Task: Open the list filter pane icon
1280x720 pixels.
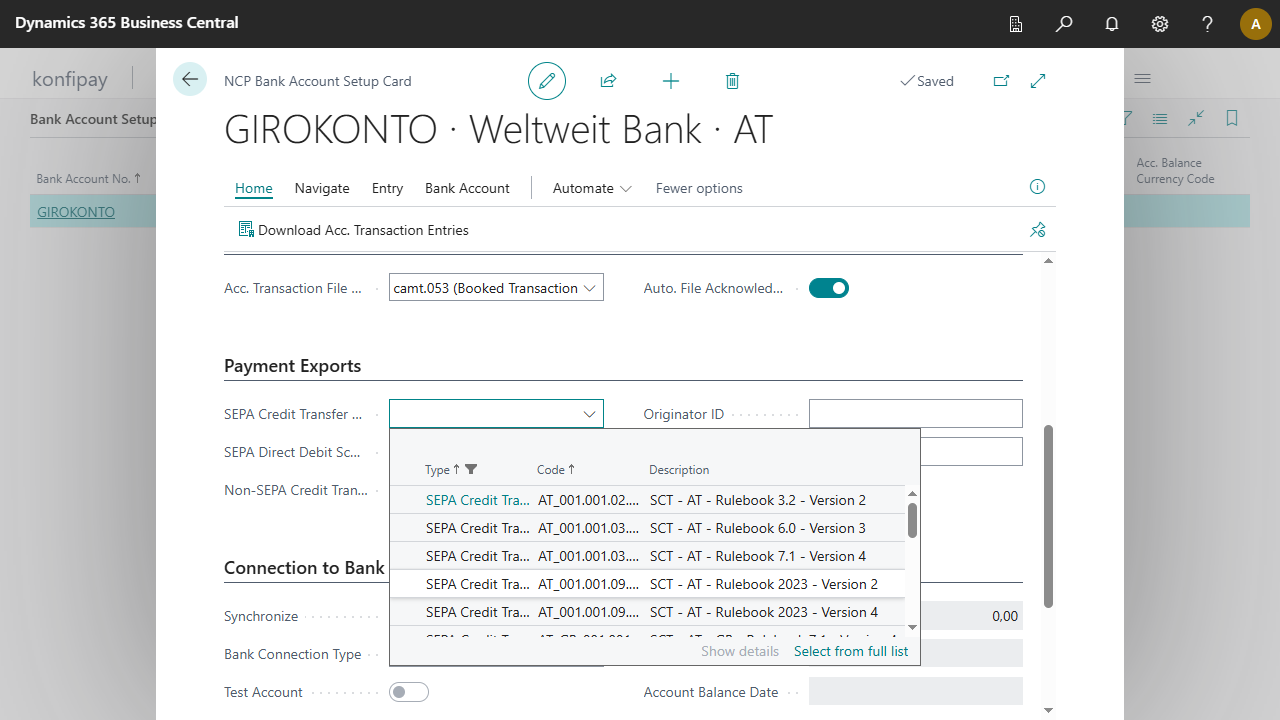Action: tap(1127, 118)
